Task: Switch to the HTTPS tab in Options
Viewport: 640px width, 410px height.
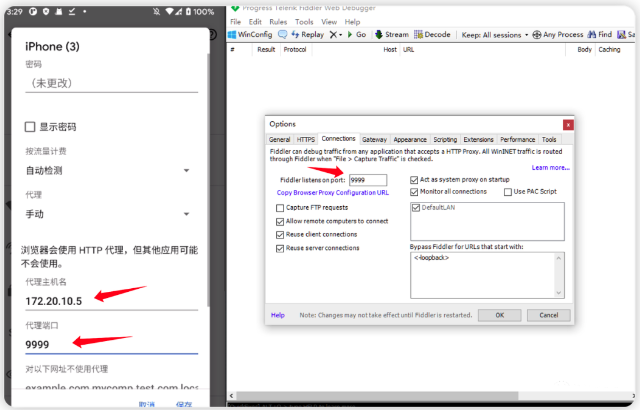Action: pos(306,140)
